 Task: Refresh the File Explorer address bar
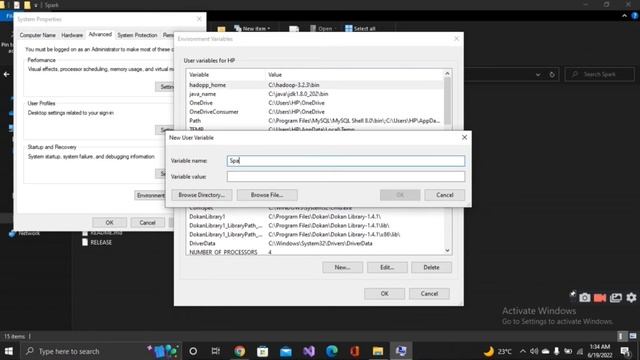[x=552, y=75]
